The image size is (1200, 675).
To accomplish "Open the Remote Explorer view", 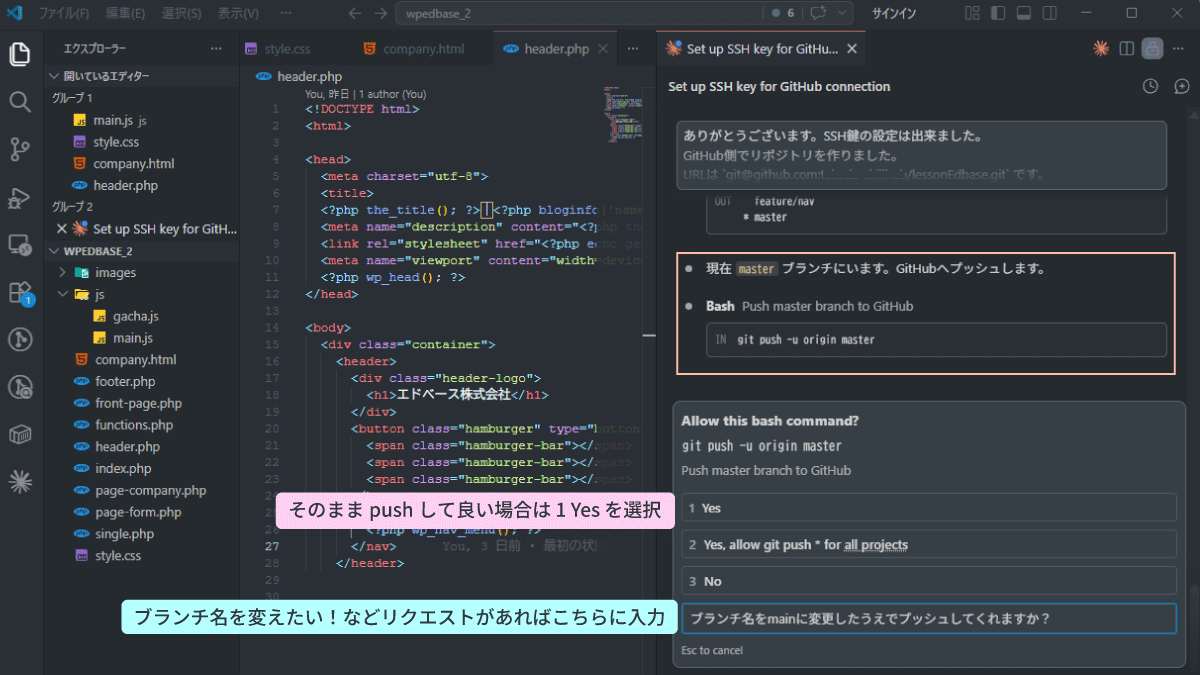I will coord(19,244).
